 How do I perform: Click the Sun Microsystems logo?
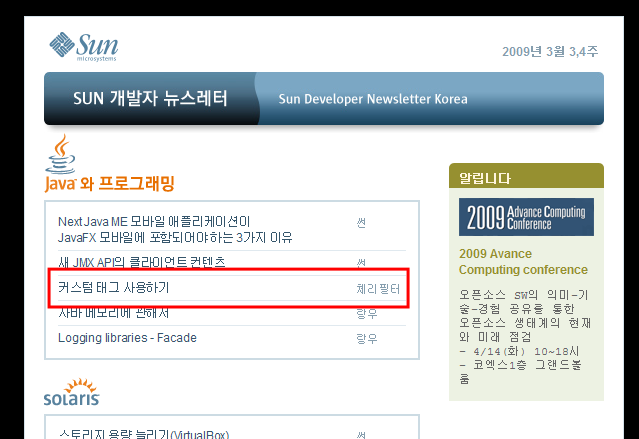(84, 46)
